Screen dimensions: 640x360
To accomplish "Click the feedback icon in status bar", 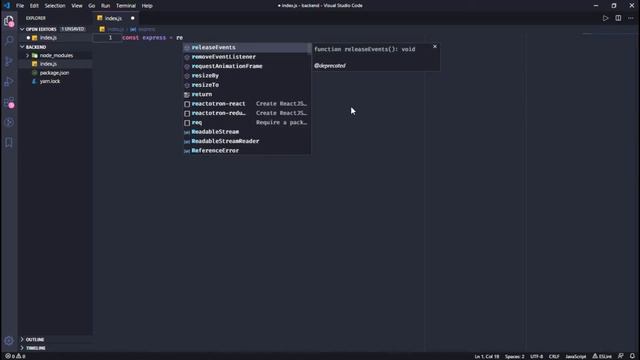I will 621,356.
